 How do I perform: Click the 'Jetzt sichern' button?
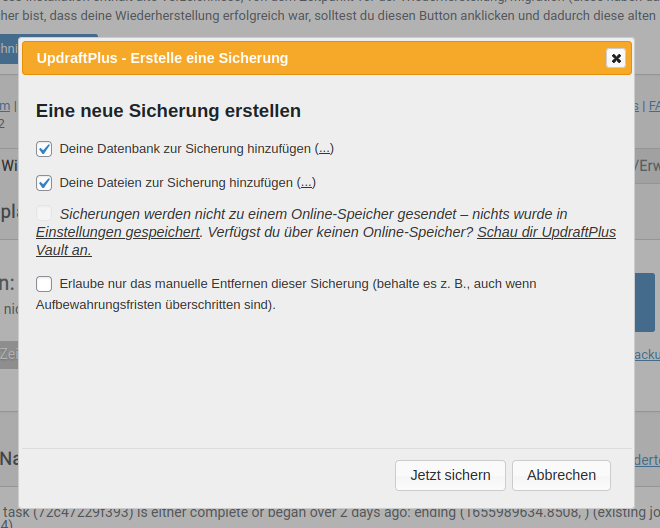(x=450, y=475)
